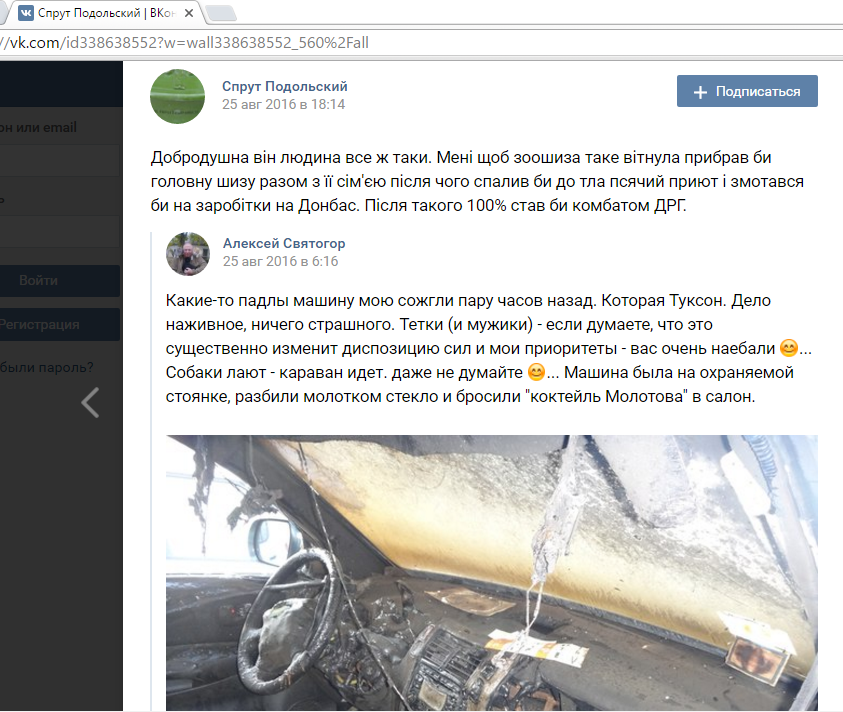Screen dimensions: 843x712
Task: Click the plus icon on Подписаться
Action: (700, 92)
